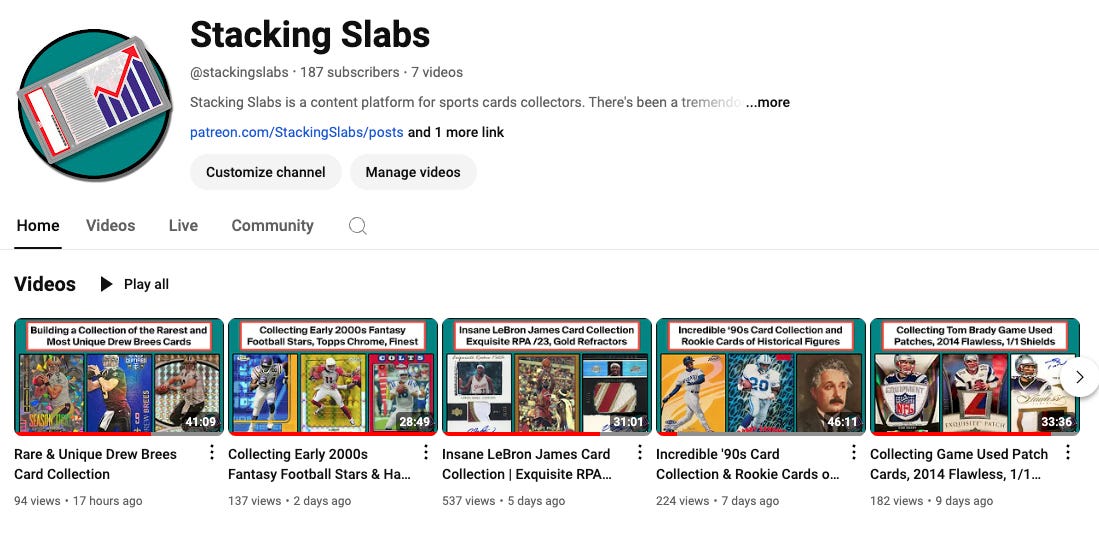
Task: Click the Manage videos button
Action: (413, 172)
